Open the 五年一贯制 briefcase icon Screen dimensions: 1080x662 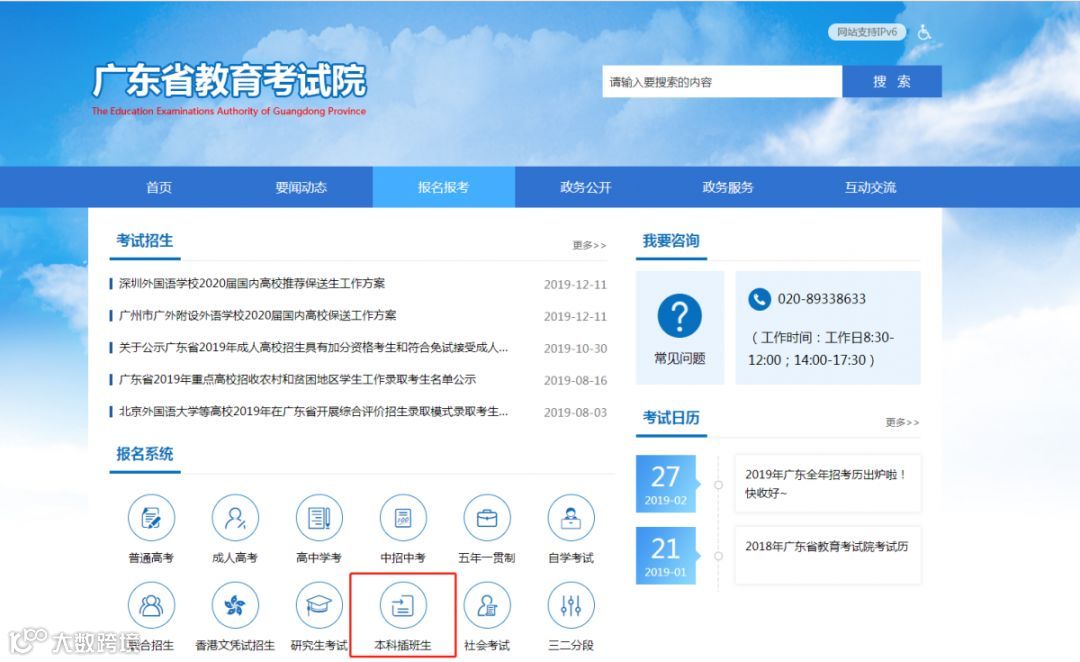click(487, 518)
